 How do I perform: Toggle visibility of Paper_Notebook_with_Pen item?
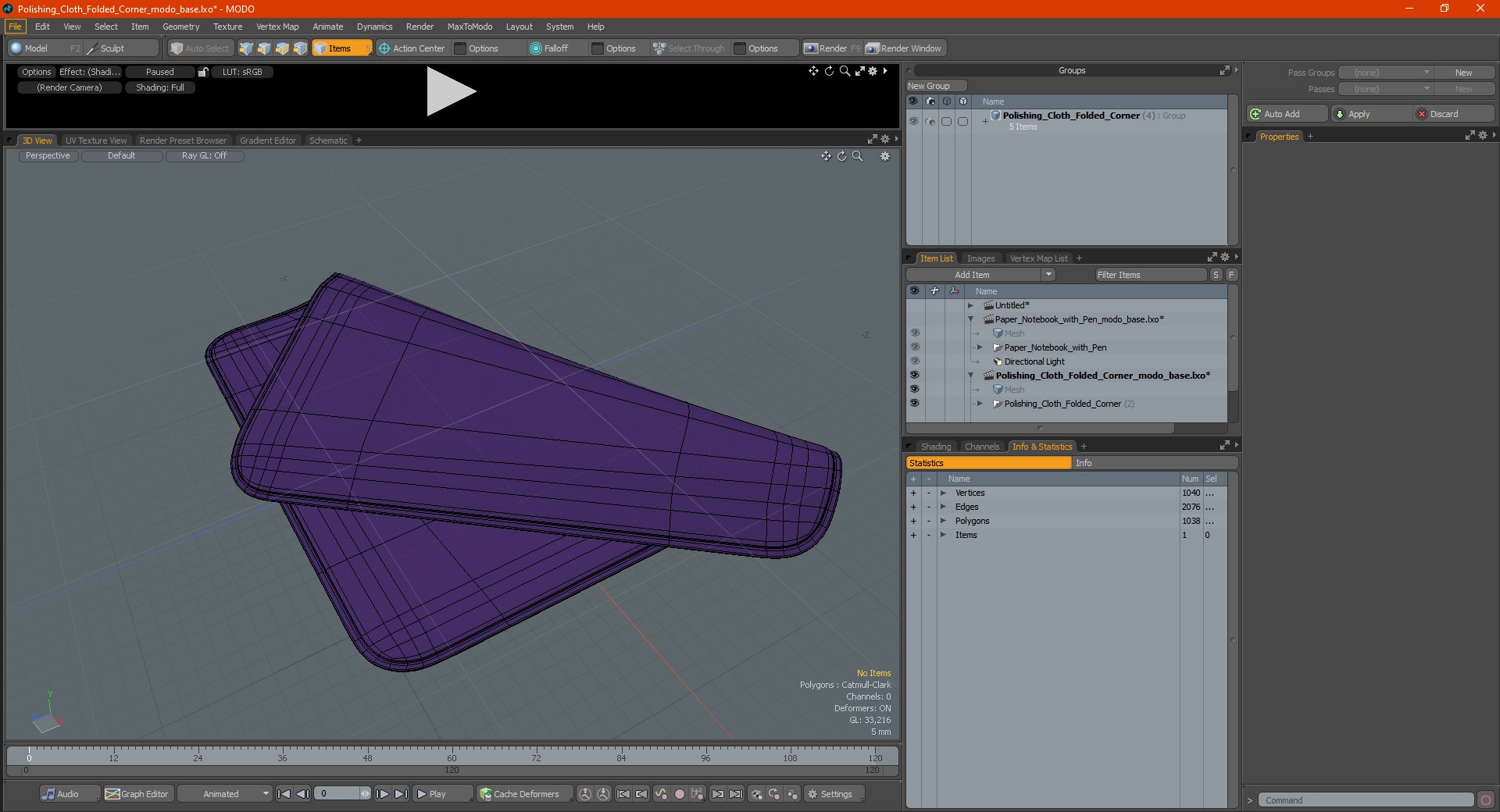[914, 347]
